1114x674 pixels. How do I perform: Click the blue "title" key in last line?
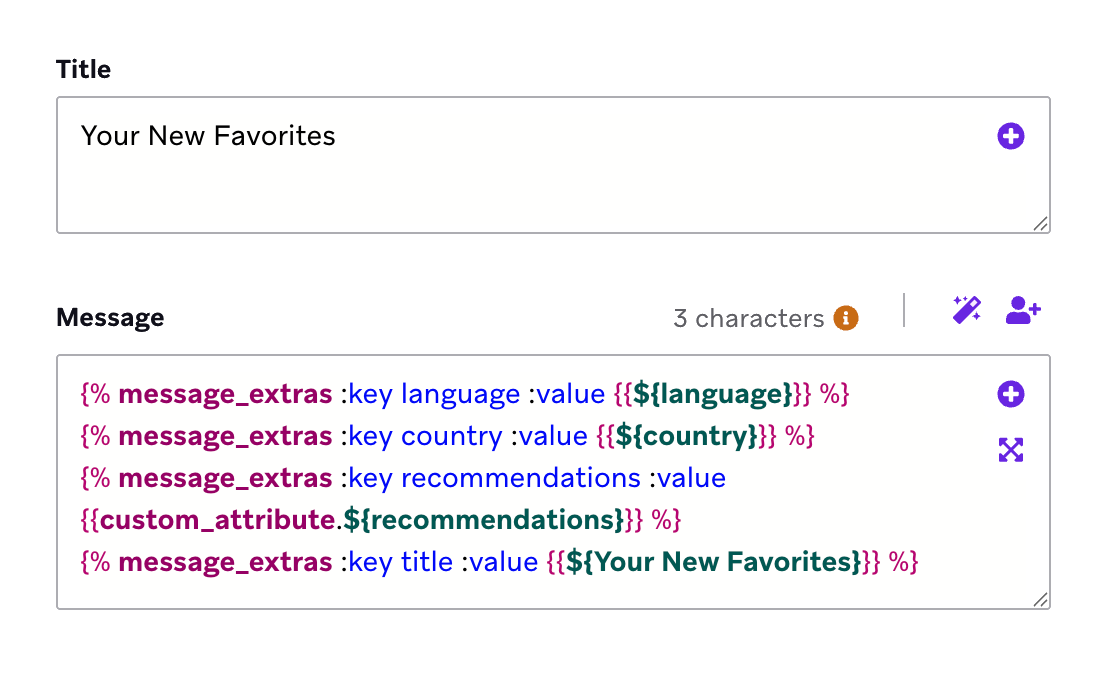click(x=427, y=562)
